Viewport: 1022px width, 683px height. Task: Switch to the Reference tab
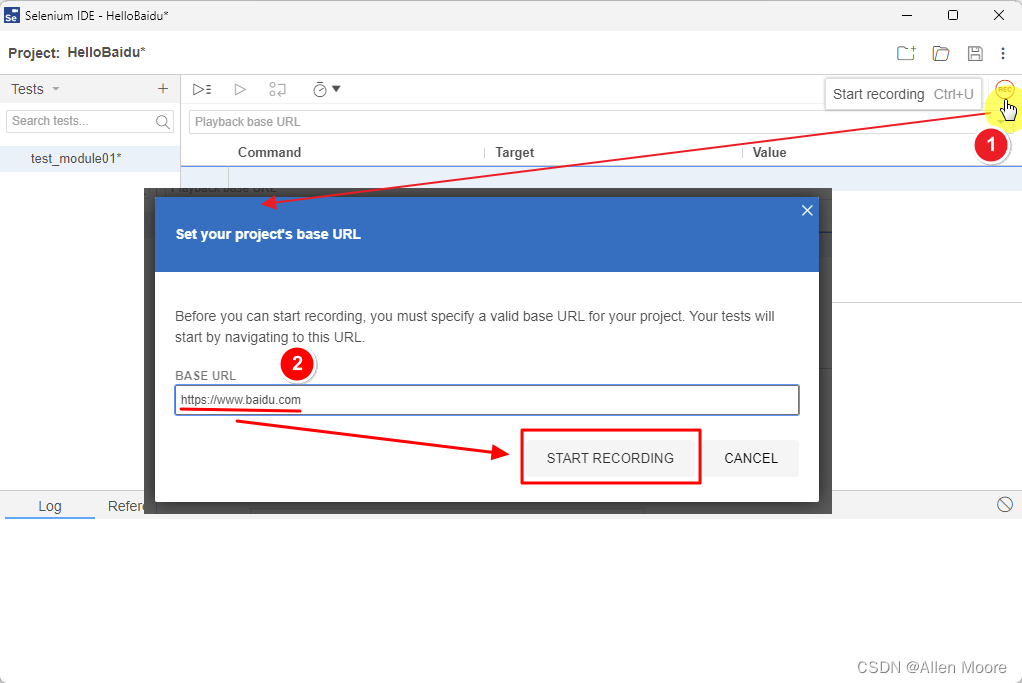tap(126, 506)
